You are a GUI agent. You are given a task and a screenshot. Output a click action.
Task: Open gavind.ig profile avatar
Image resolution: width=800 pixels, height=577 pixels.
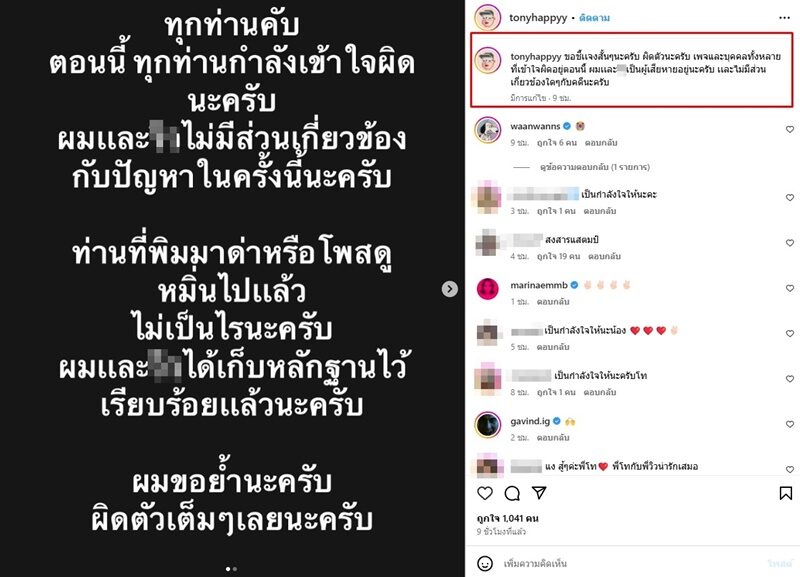488,424
